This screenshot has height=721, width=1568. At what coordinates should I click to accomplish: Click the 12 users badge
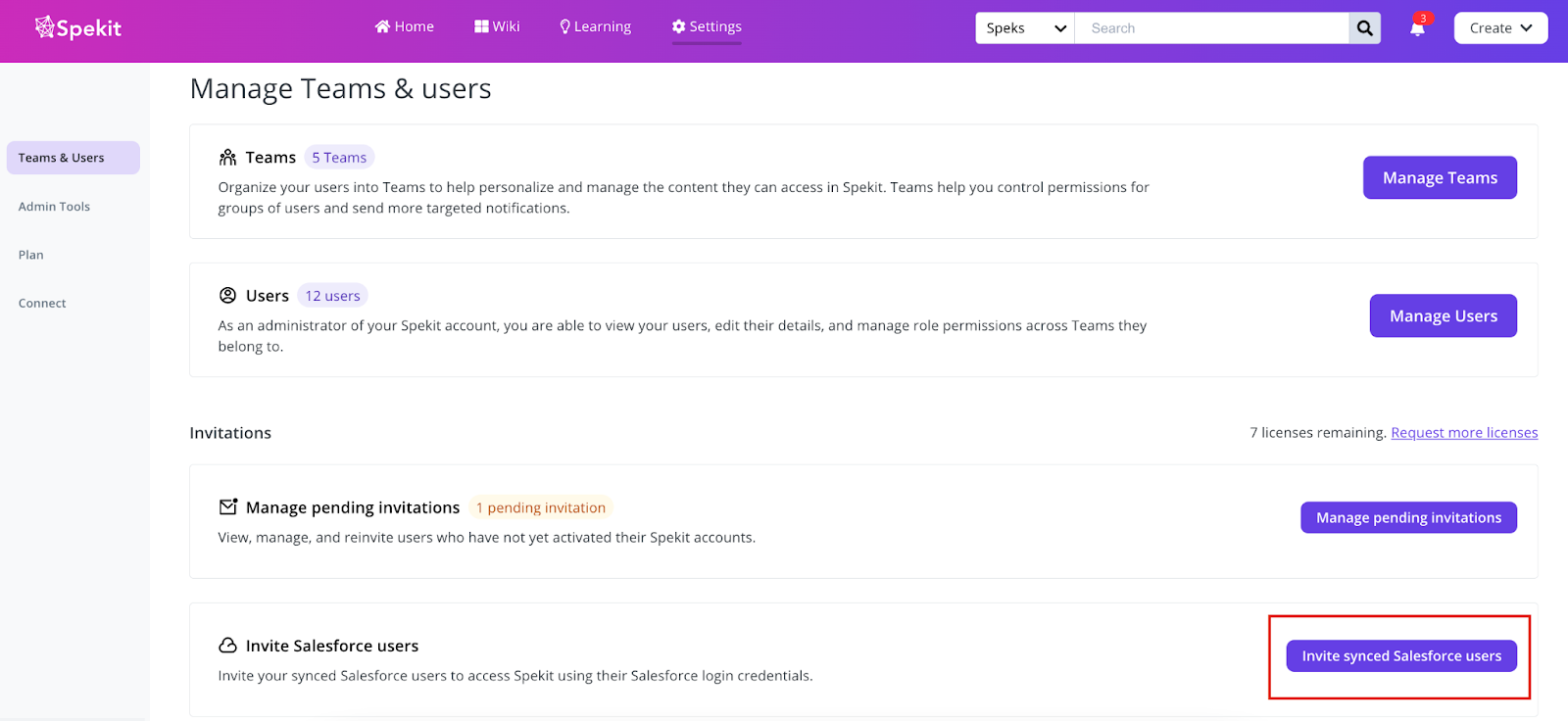332,295
